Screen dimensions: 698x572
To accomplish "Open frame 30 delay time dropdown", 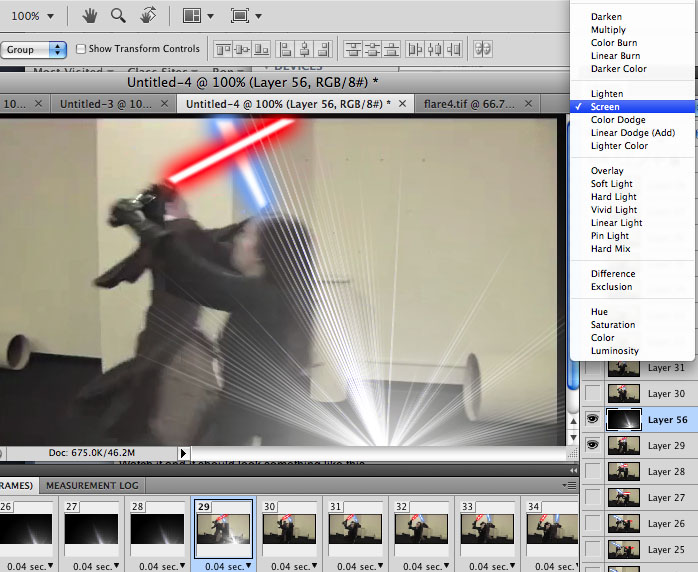I will (x=314, y=566).
